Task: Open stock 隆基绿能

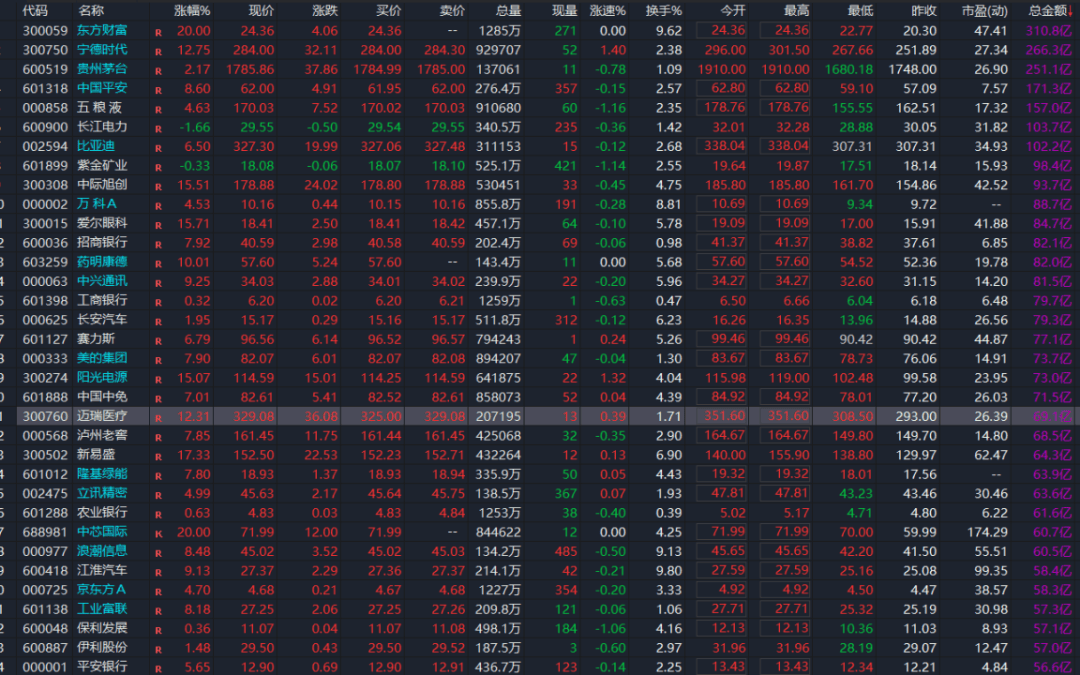Action: 102,474
